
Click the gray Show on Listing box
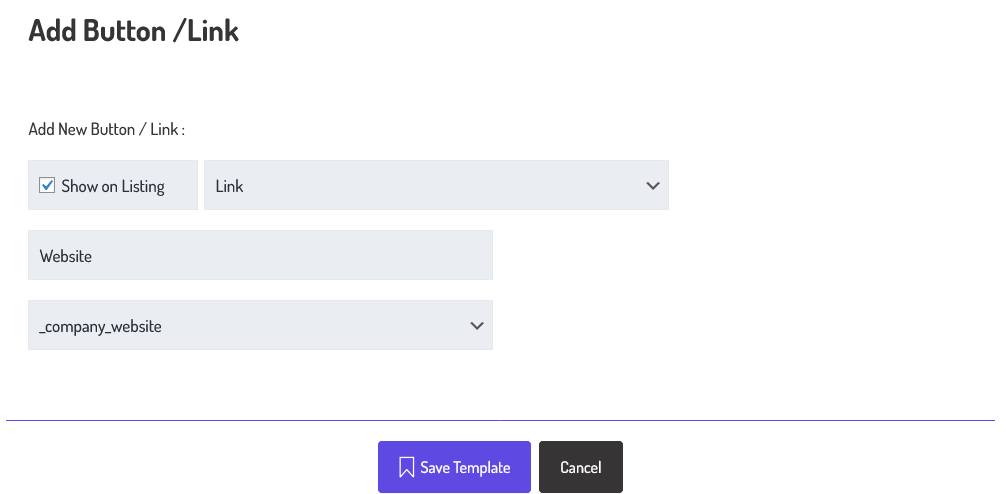click(x=113, y=185)
